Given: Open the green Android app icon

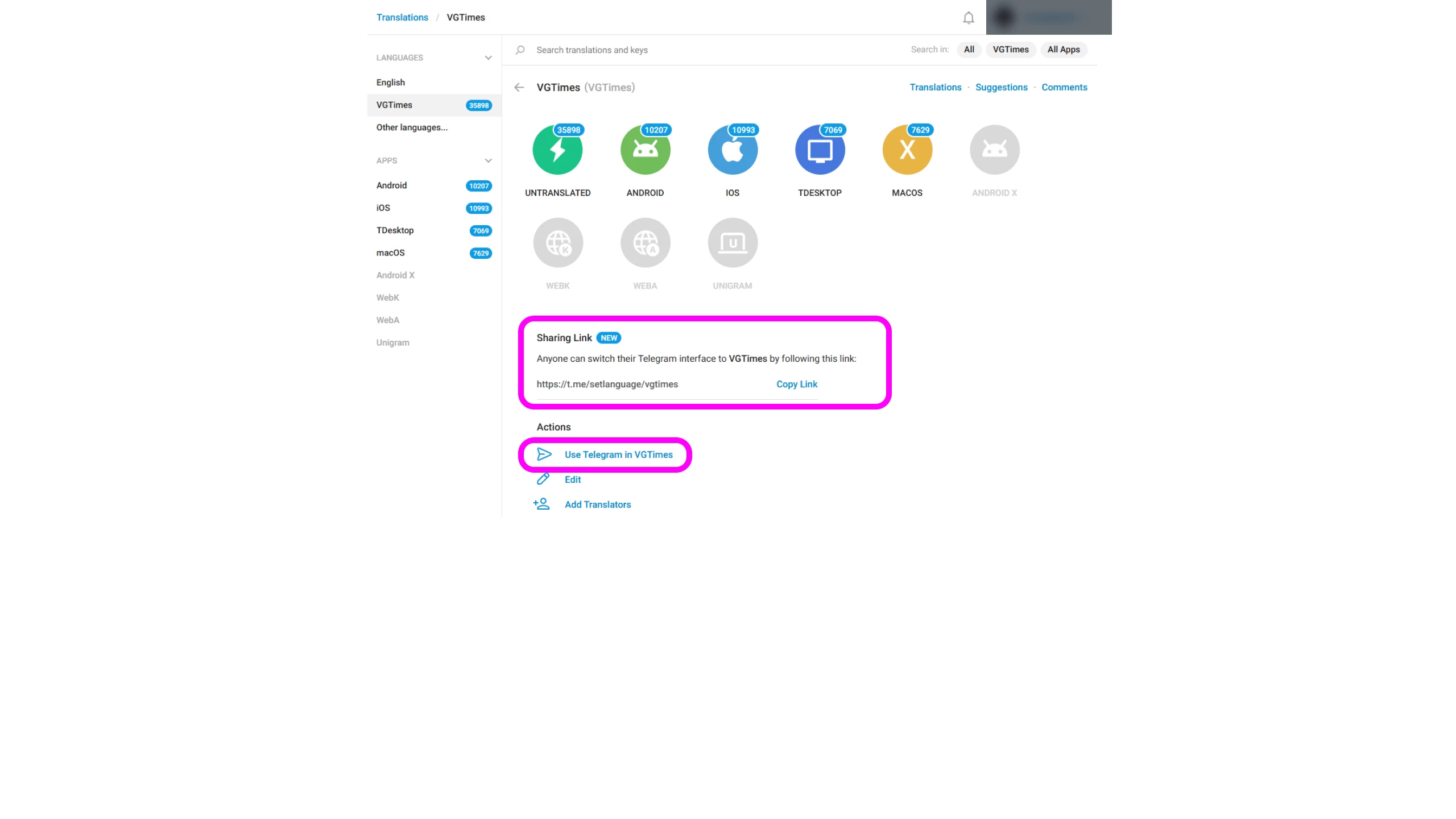Looking at the screenshot, I should click(x=645, y=150).
